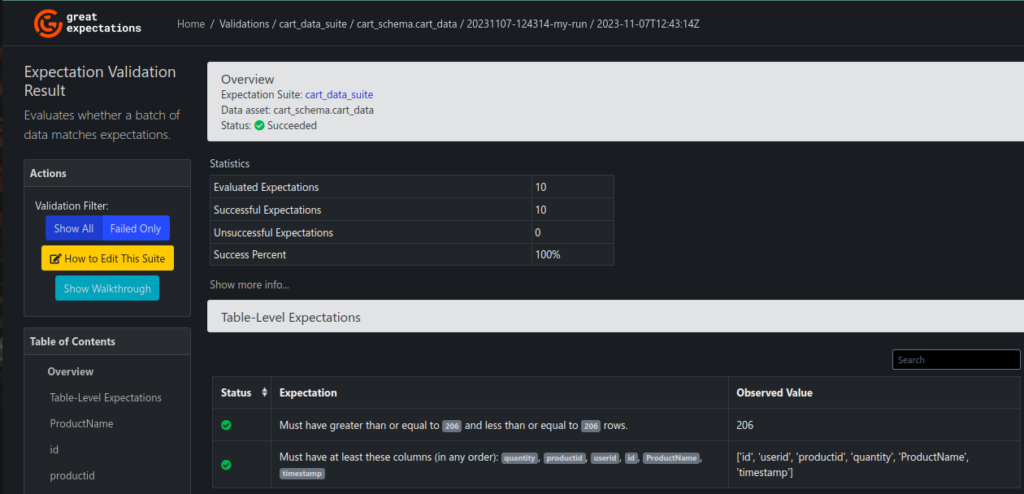This screenshot has height=494, width=1024.
Task: Expand Show more info section
Action: point(249,284)
